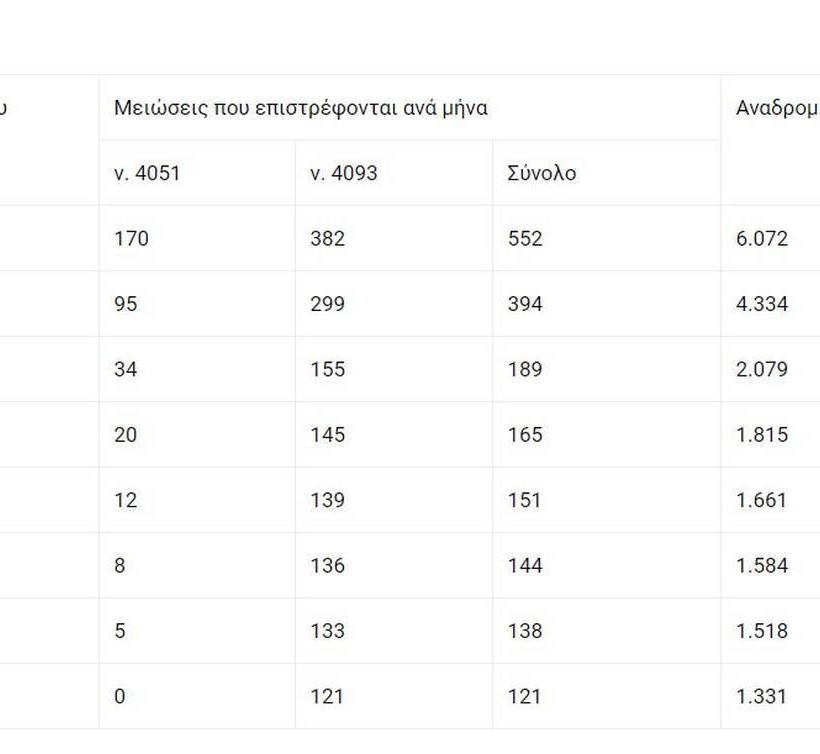Viewport: 820px width, 754px height.
Task: Select the 'ν. 4051' column header
Action: click(147, 173)
